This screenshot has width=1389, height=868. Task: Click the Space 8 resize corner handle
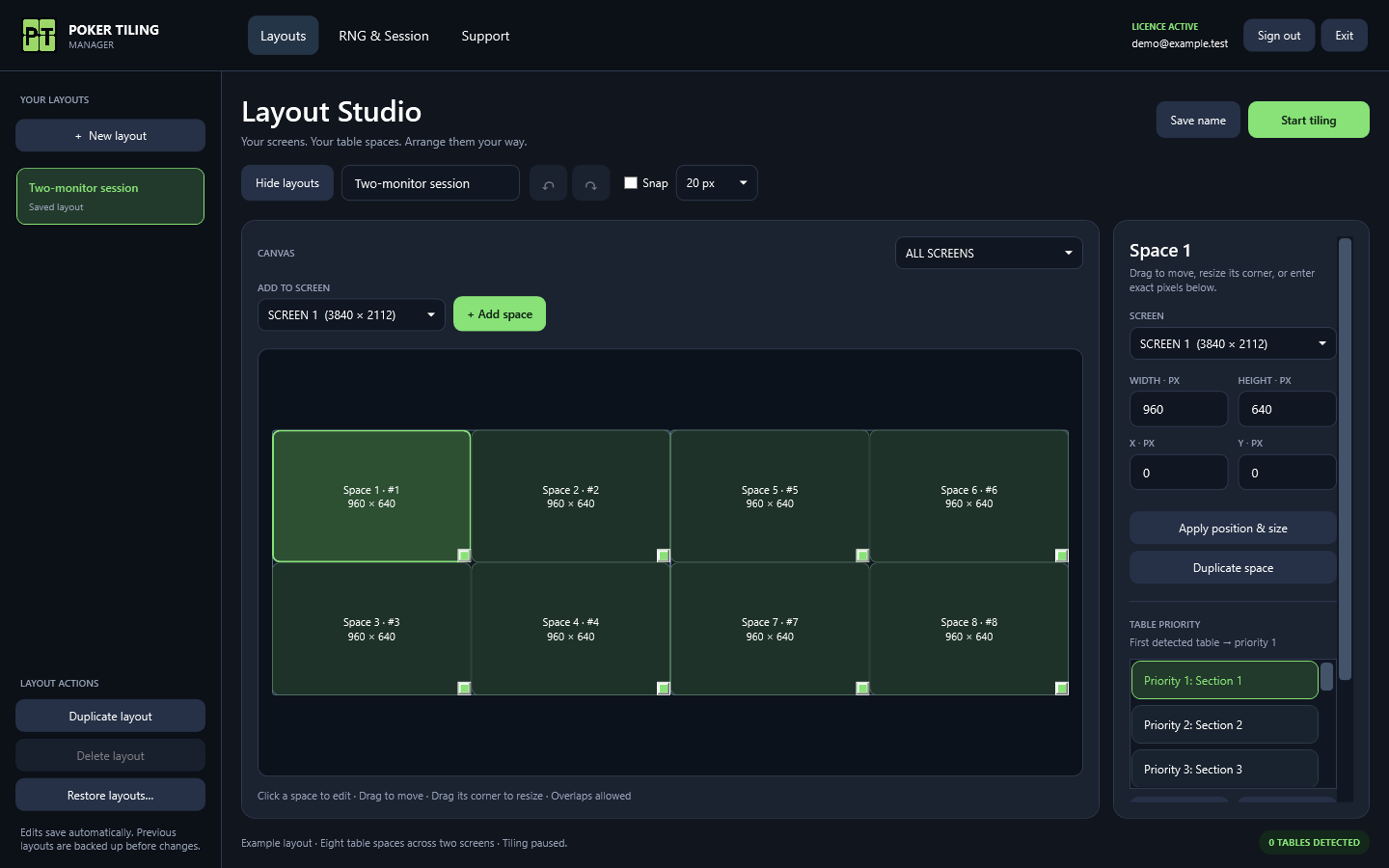point(1062,689)
